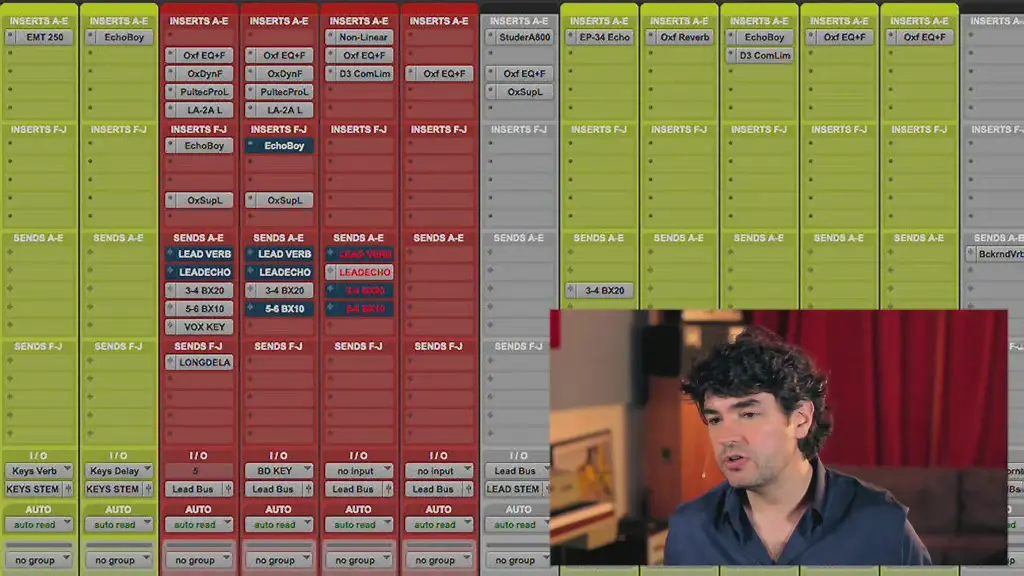Open no group menu on Keys Verb track

click(x=39, y=560)
